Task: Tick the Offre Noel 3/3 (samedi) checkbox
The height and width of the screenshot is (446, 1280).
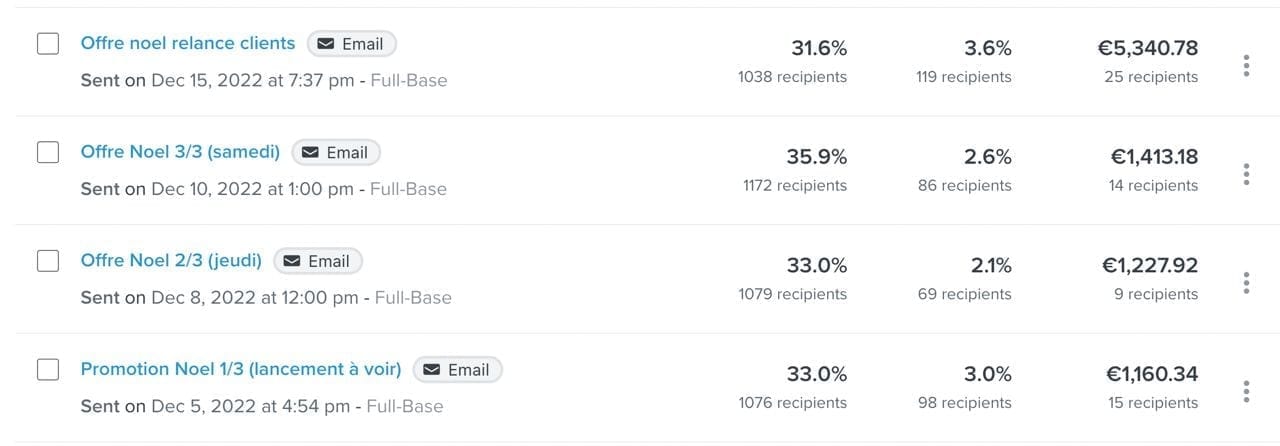Action: [x=48, y=153]
